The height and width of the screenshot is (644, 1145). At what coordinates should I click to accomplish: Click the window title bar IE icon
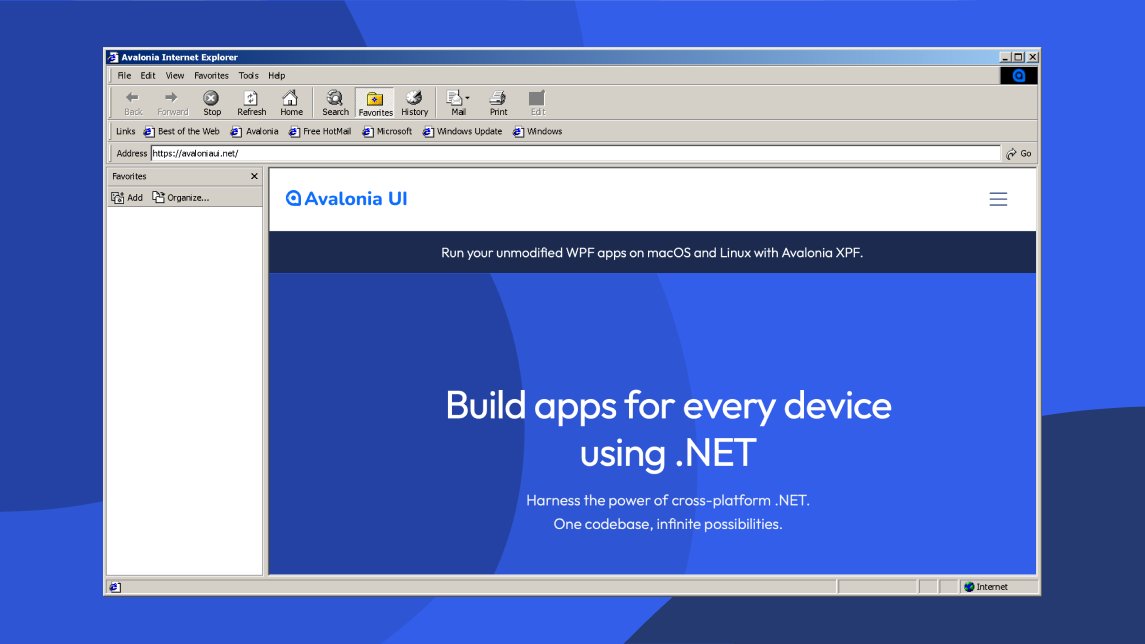click(112, 57)
